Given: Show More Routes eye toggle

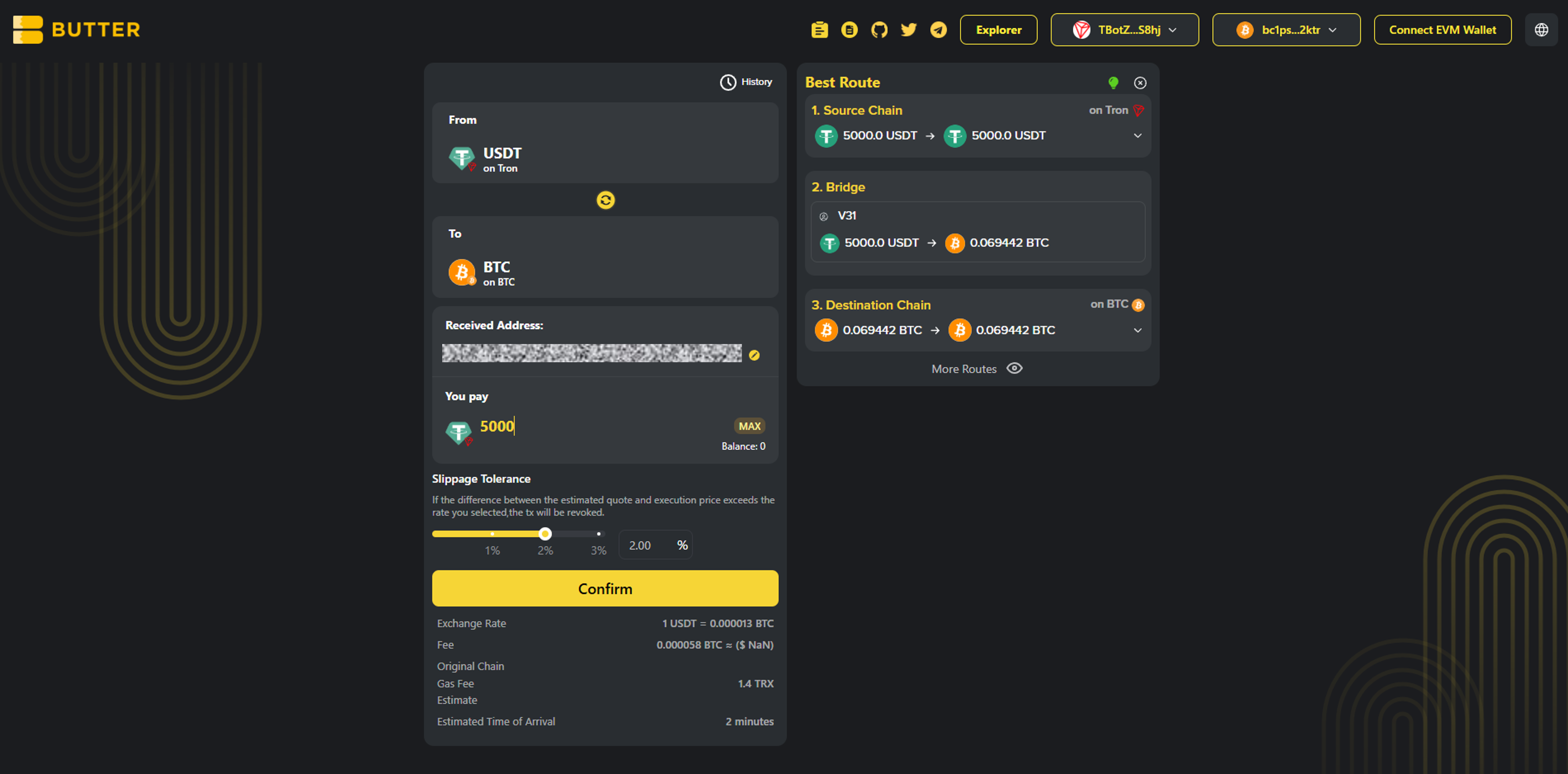Looking at the screenshot, I should (x=1015, y=368).
